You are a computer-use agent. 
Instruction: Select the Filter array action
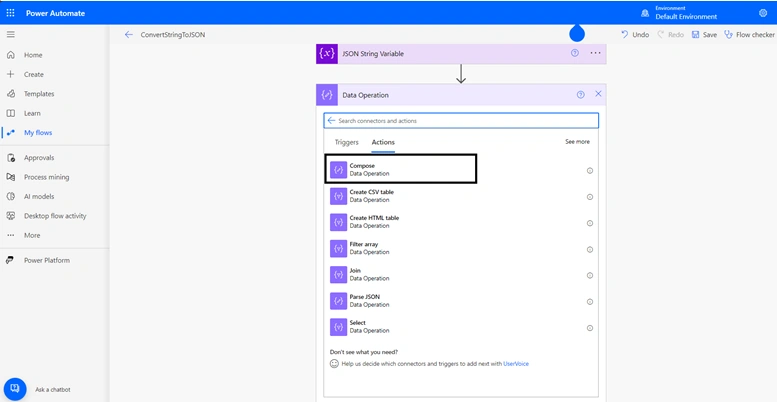[x=461, y=248]
